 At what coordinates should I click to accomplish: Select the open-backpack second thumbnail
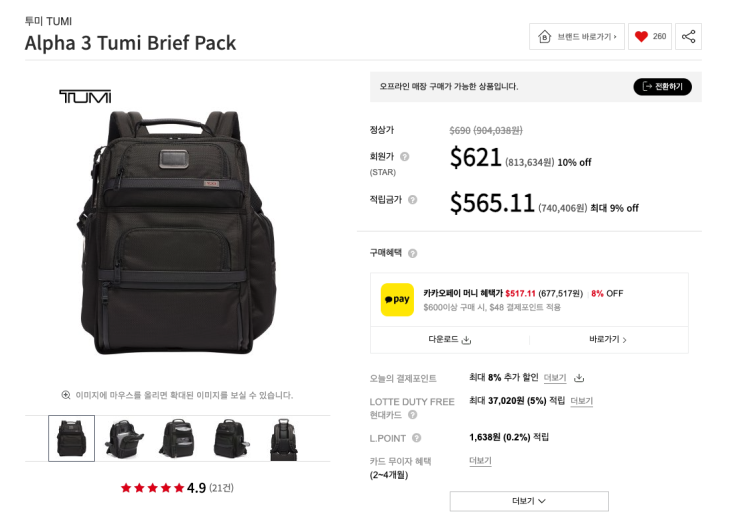click(x=124, y=438)
